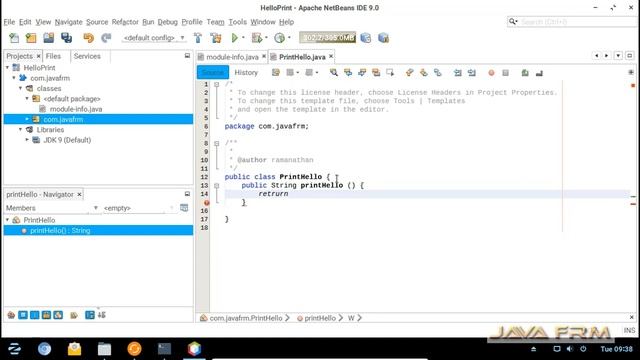The width and height of the screenshot is (640, 360).
Task: Click the Source view button
Action: click(213, 73)
